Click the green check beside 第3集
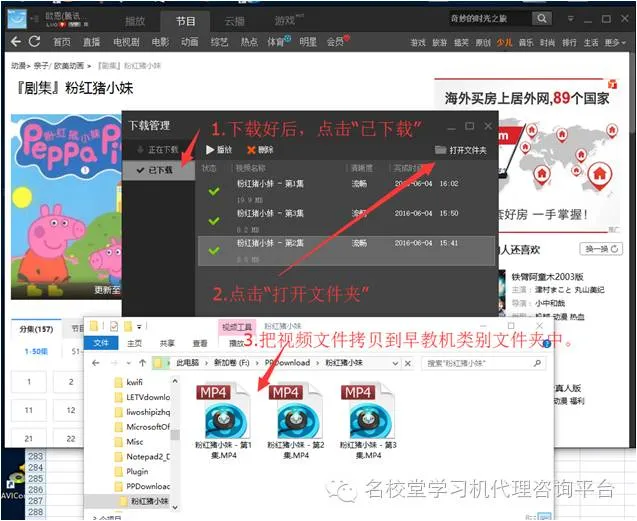Image resolution: width=637 pixels, height=521 pixels. click(x=214, y=221)
